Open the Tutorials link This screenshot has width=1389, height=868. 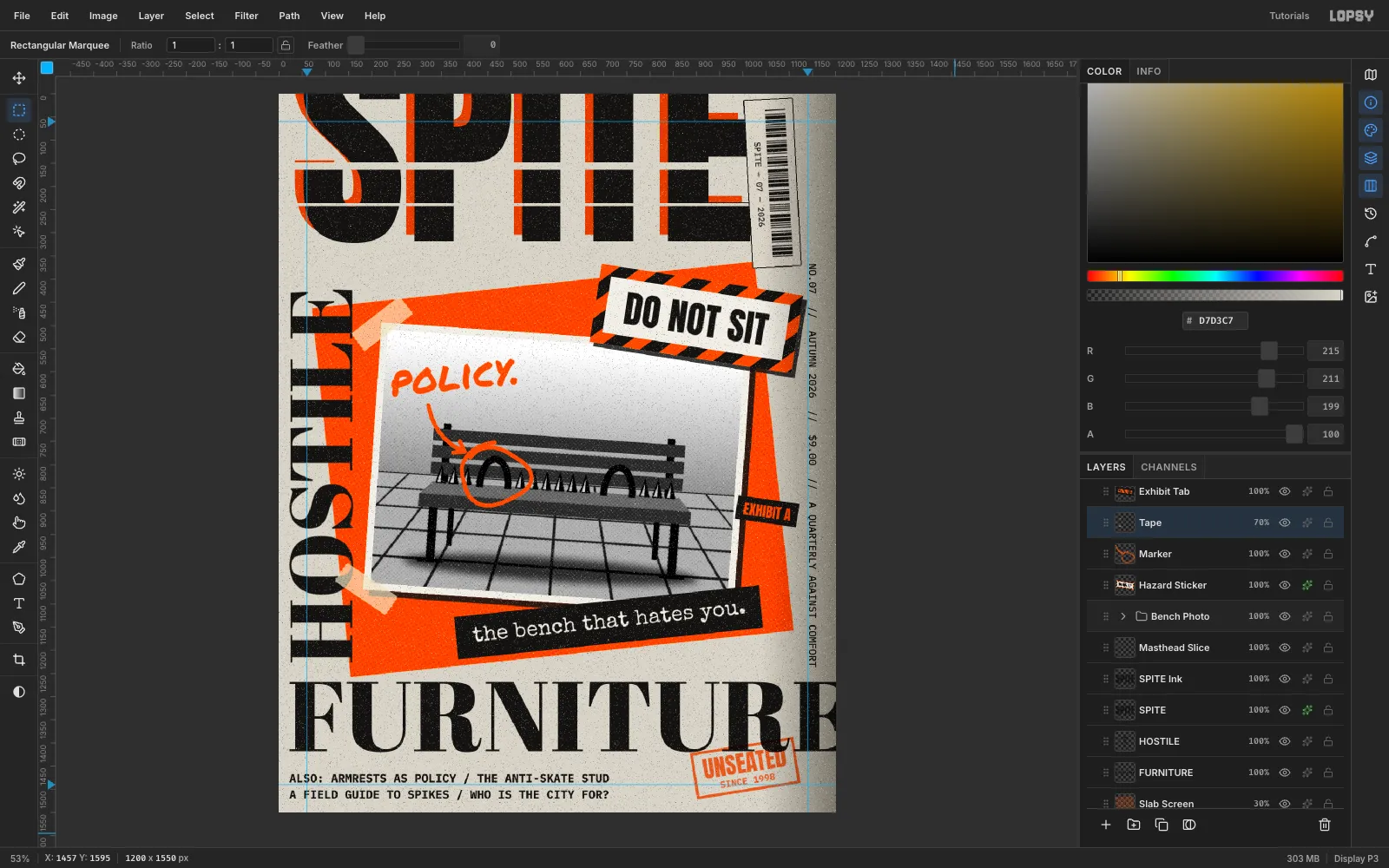click(1289, 16)
